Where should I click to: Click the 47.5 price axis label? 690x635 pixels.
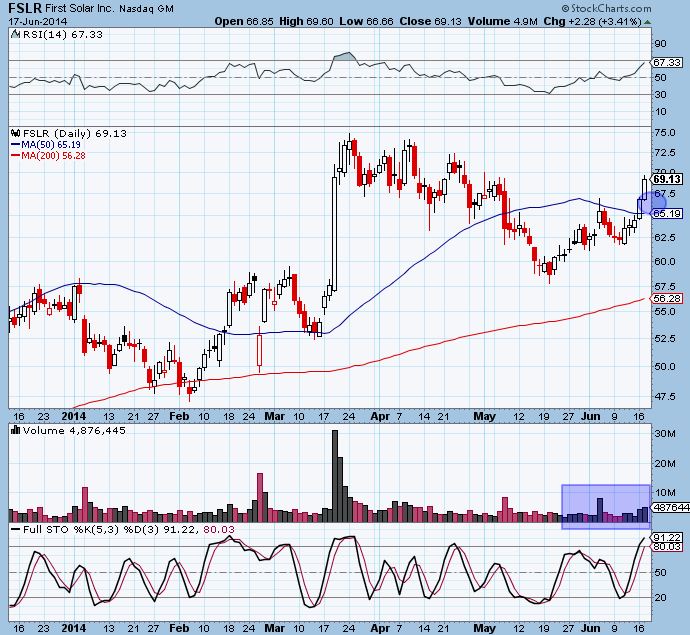(x=665, y=396)
